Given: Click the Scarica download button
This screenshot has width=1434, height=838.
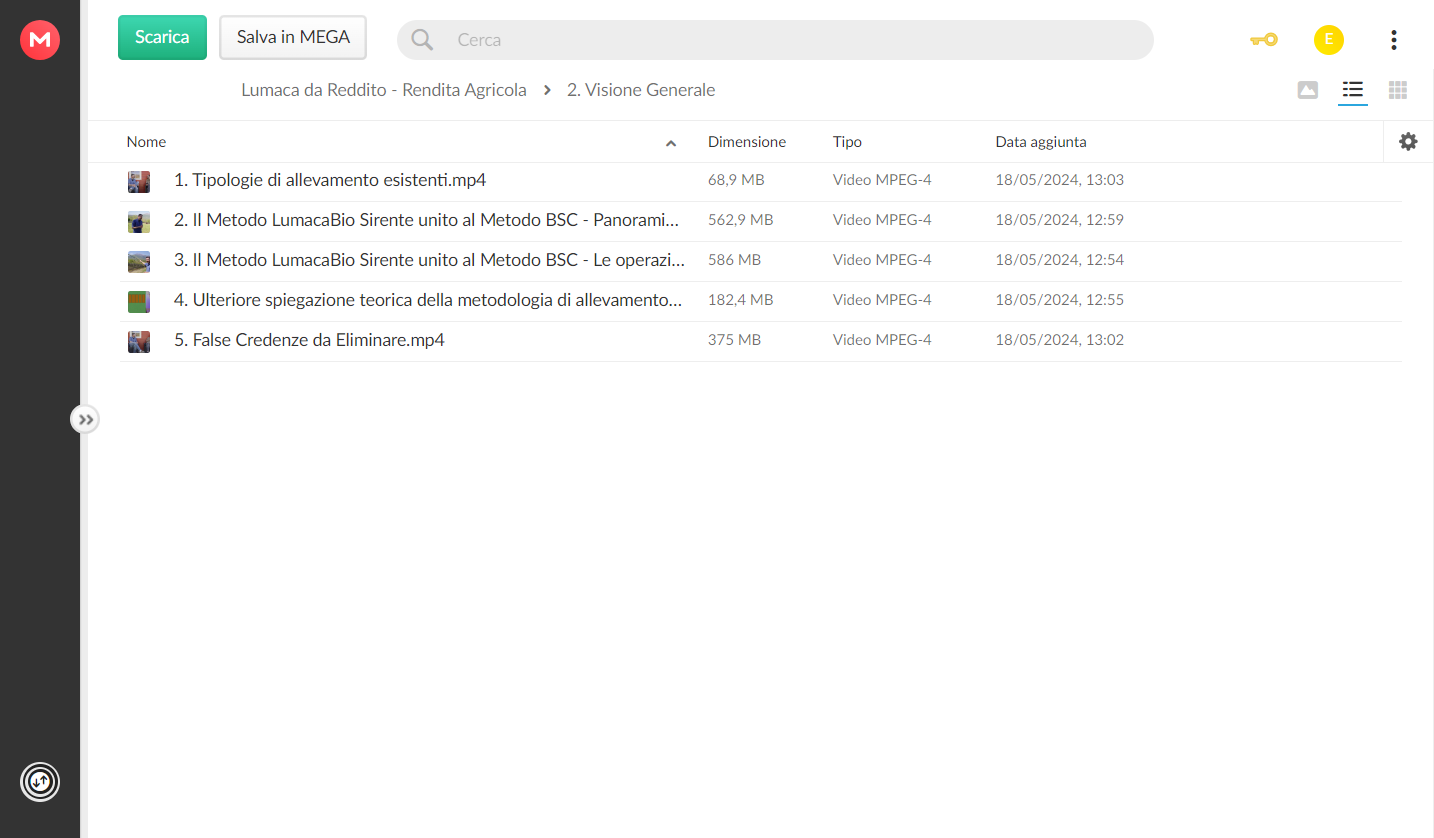Looking at the screenshot, I should pos(162,37).
